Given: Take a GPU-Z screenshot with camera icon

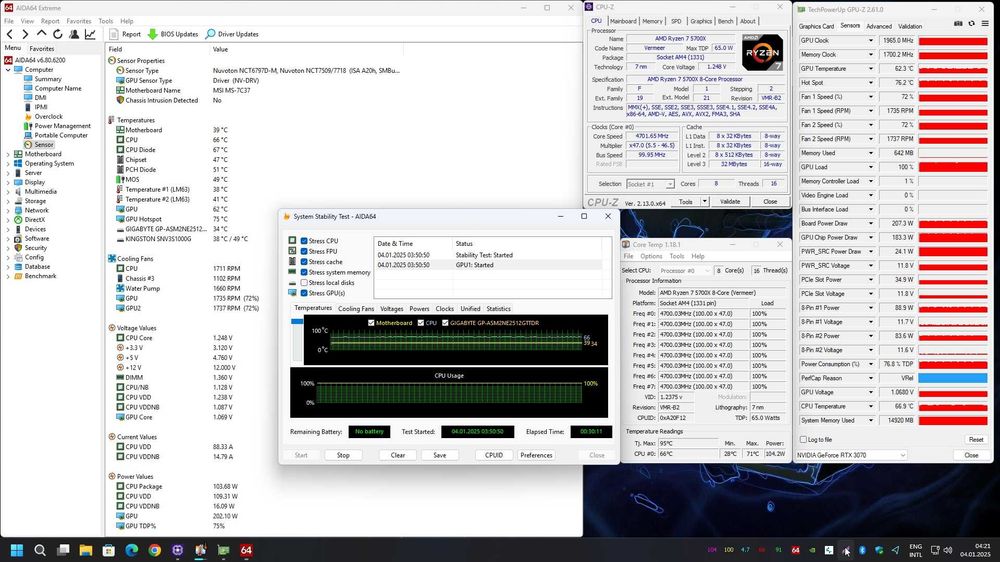Looking at the screenshot, I should coord(958,24).
